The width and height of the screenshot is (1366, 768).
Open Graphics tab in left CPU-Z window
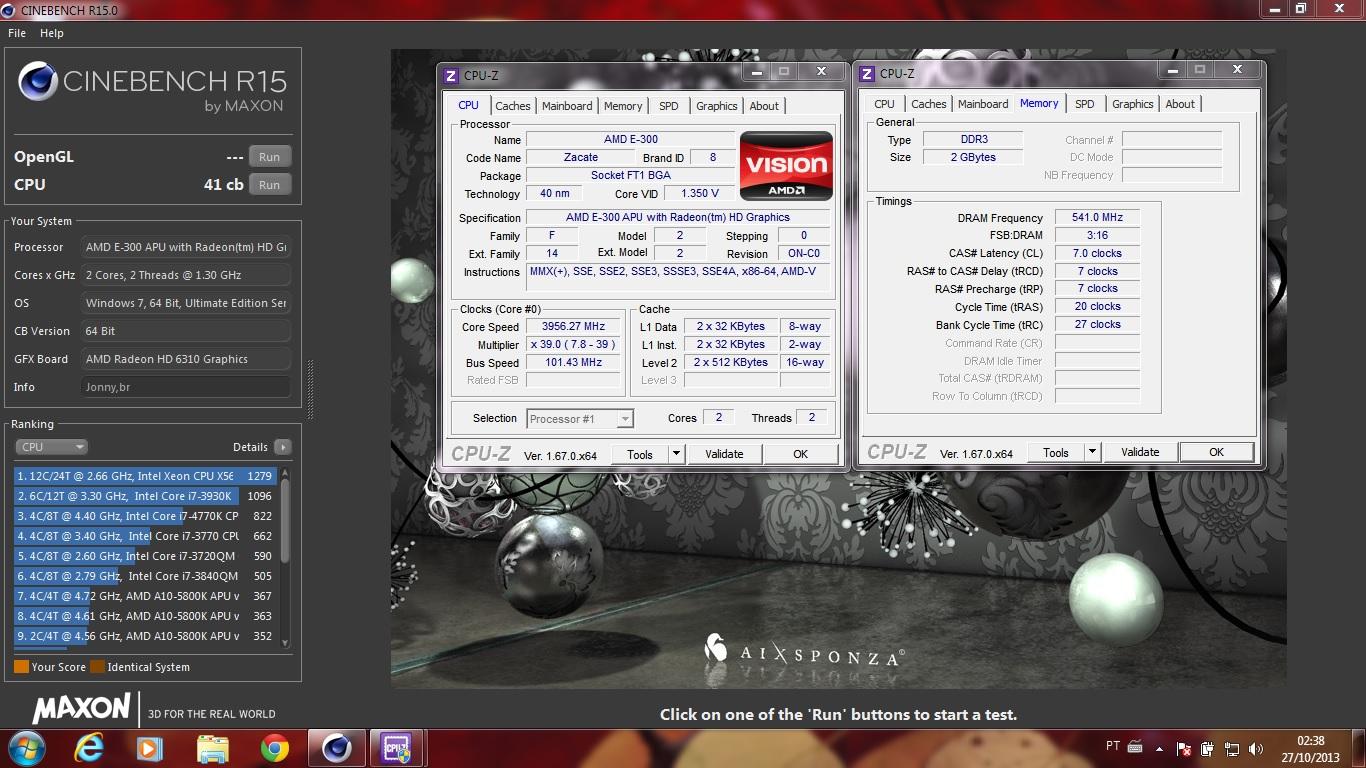pyautogui.click(x=717, y=106)
